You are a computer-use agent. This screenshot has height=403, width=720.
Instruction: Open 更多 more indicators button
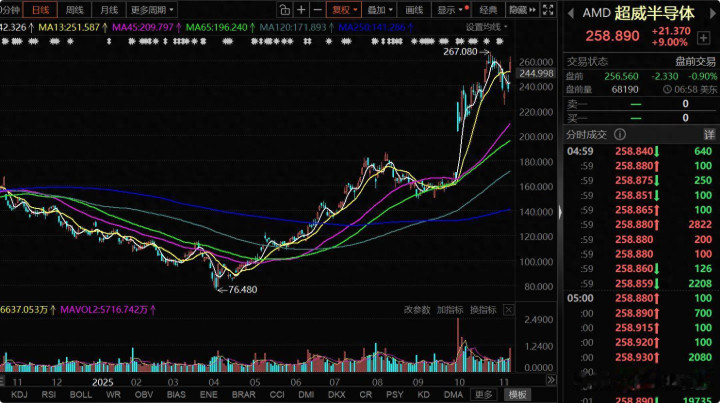click(x=484, y=394)
